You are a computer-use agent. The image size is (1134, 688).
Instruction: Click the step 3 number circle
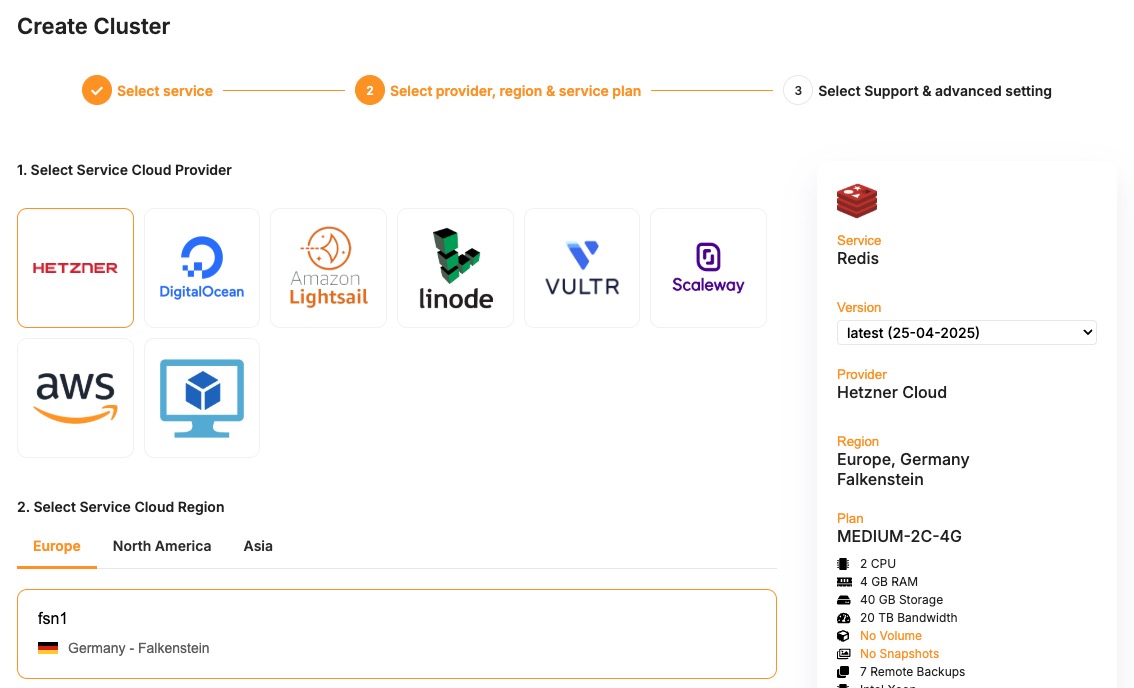[797, 91]
